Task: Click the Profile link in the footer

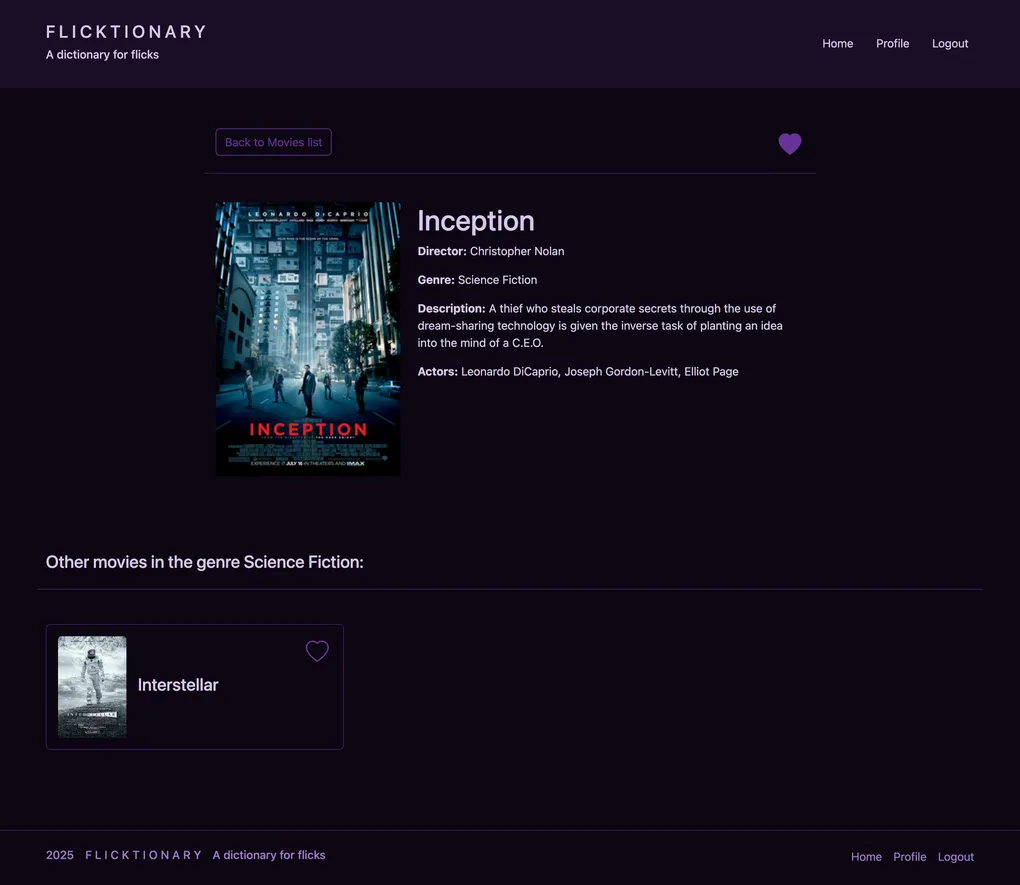Action: 909,856
